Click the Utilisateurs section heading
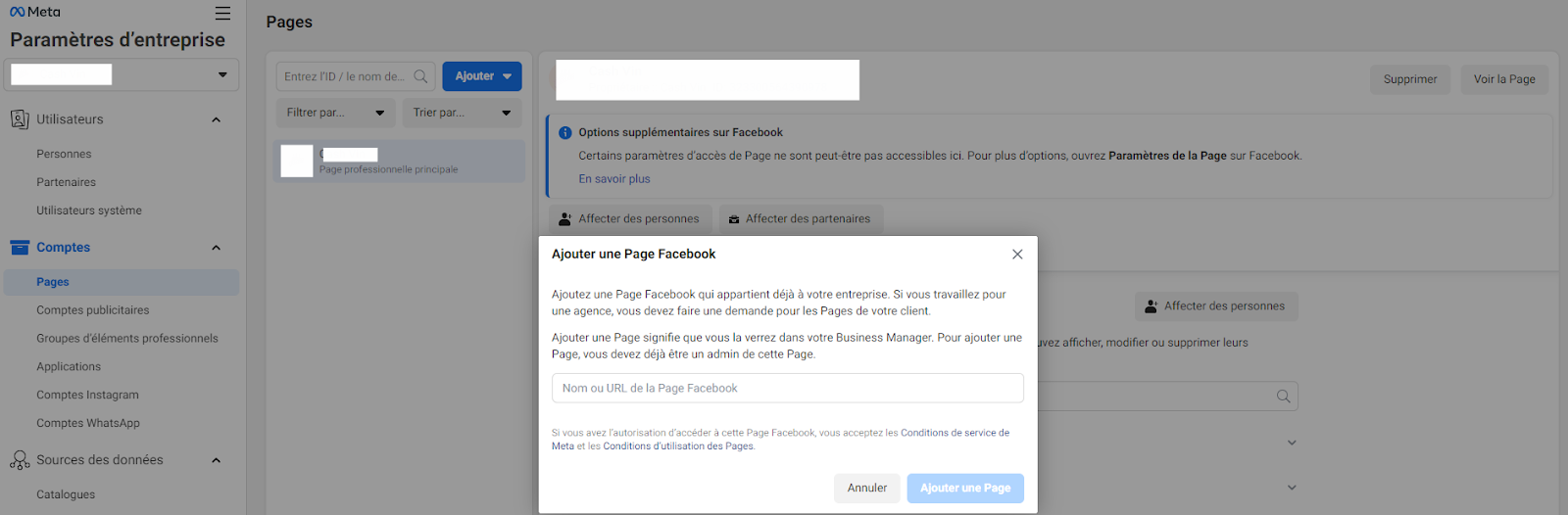Image resolution: width=1568 pixels, height=515 pixels. click(x=70, y=119)
